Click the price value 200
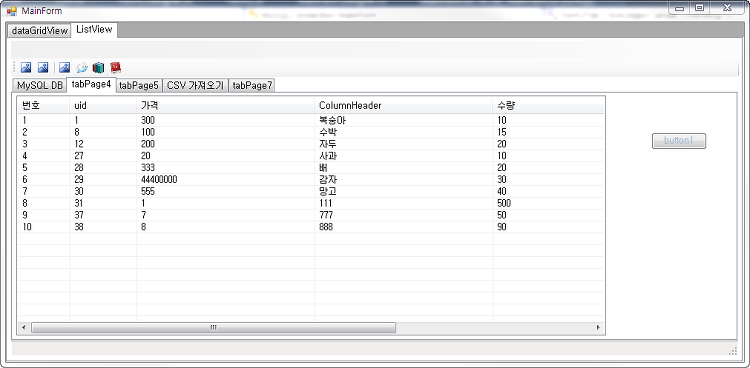750x368 pixels. pos(148,144)
